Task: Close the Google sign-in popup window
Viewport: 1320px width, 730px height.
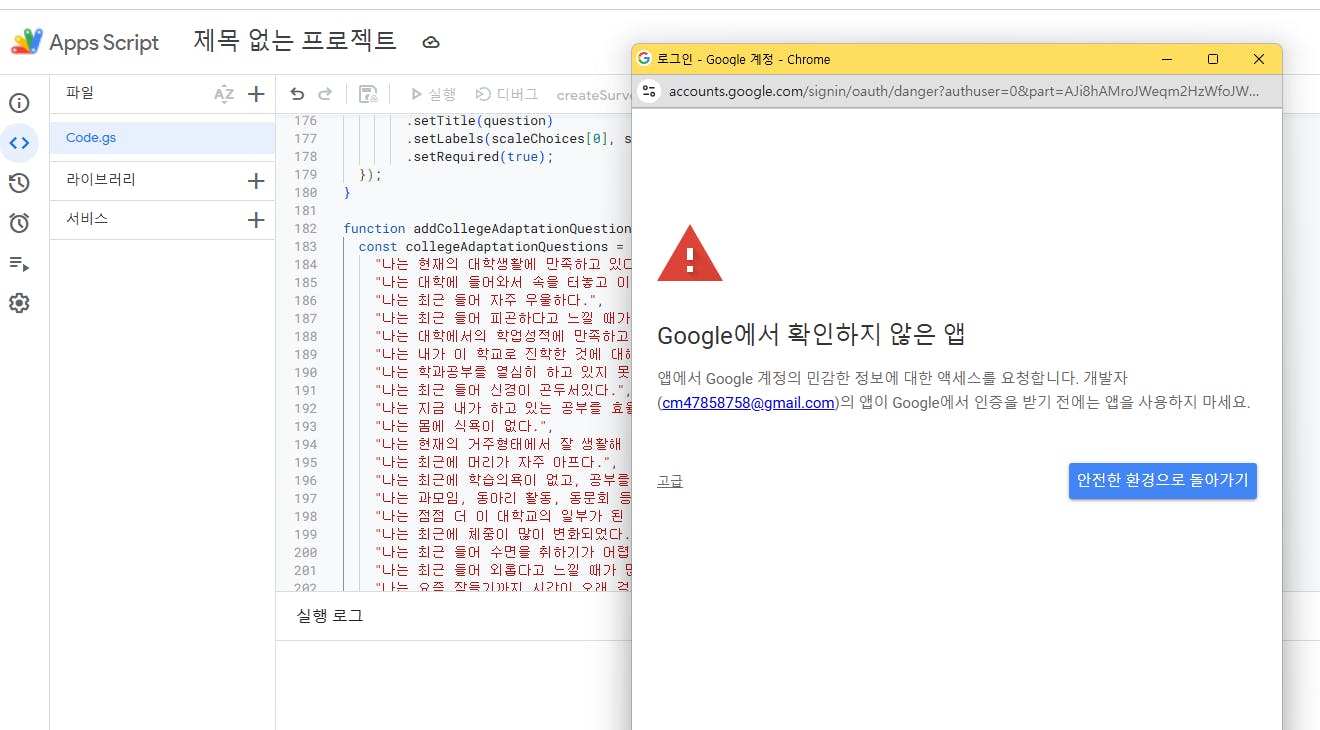Action: 1259,59
